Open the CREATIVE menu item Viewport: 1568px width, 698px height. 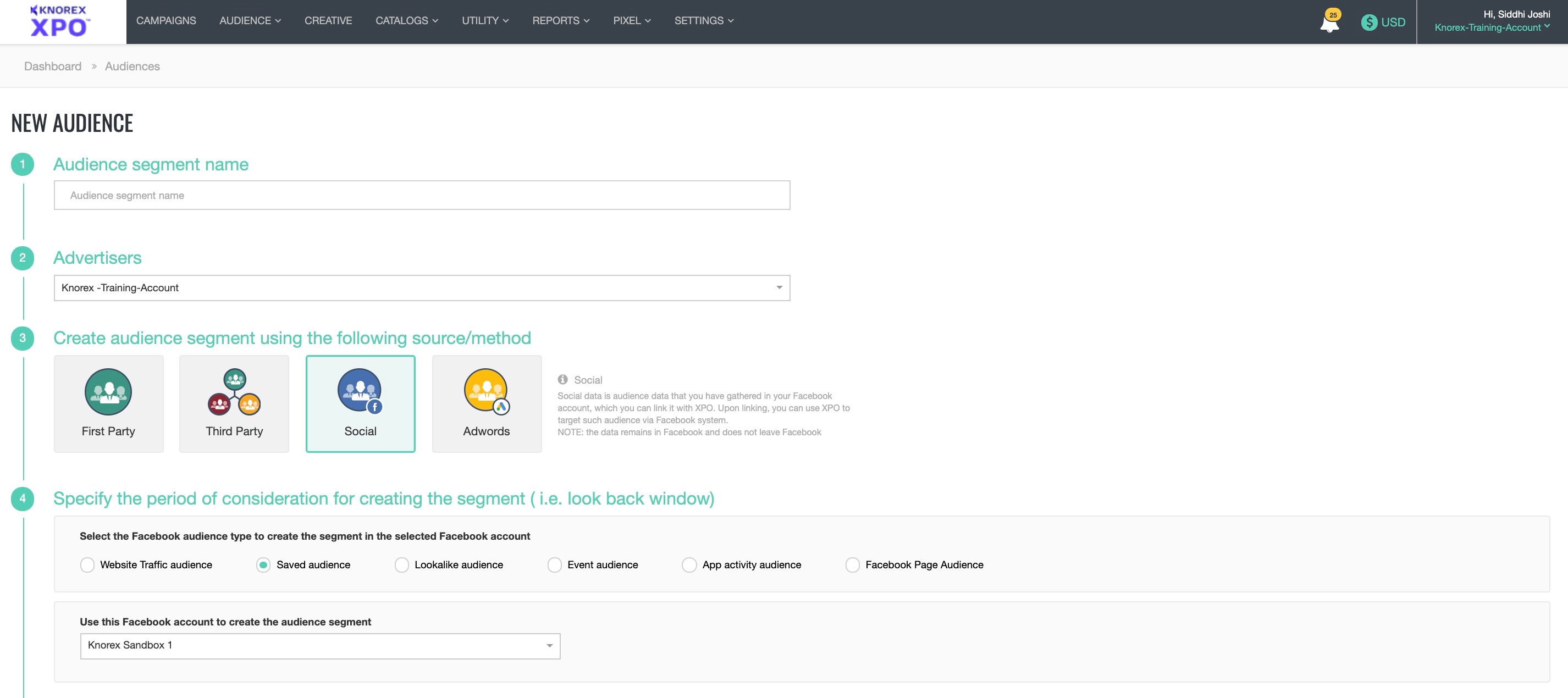coord(328,21)
